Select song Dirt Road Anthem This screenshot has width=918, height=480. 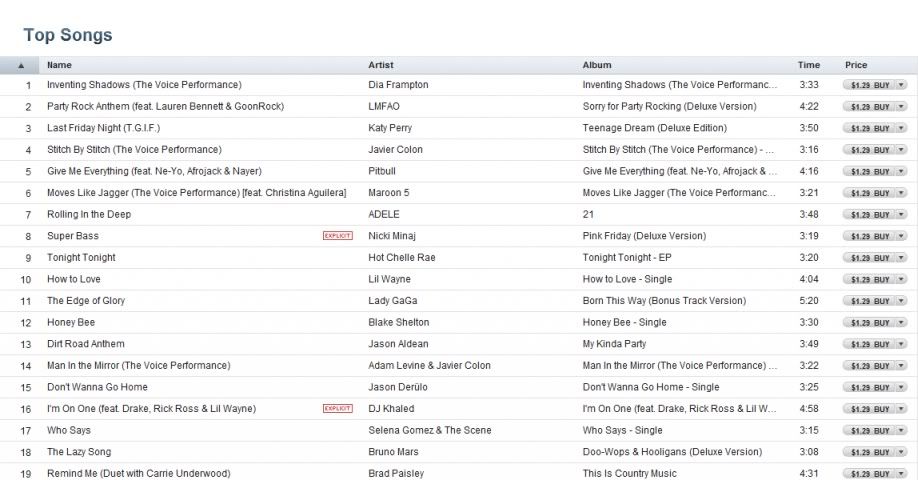coord(85,344)
